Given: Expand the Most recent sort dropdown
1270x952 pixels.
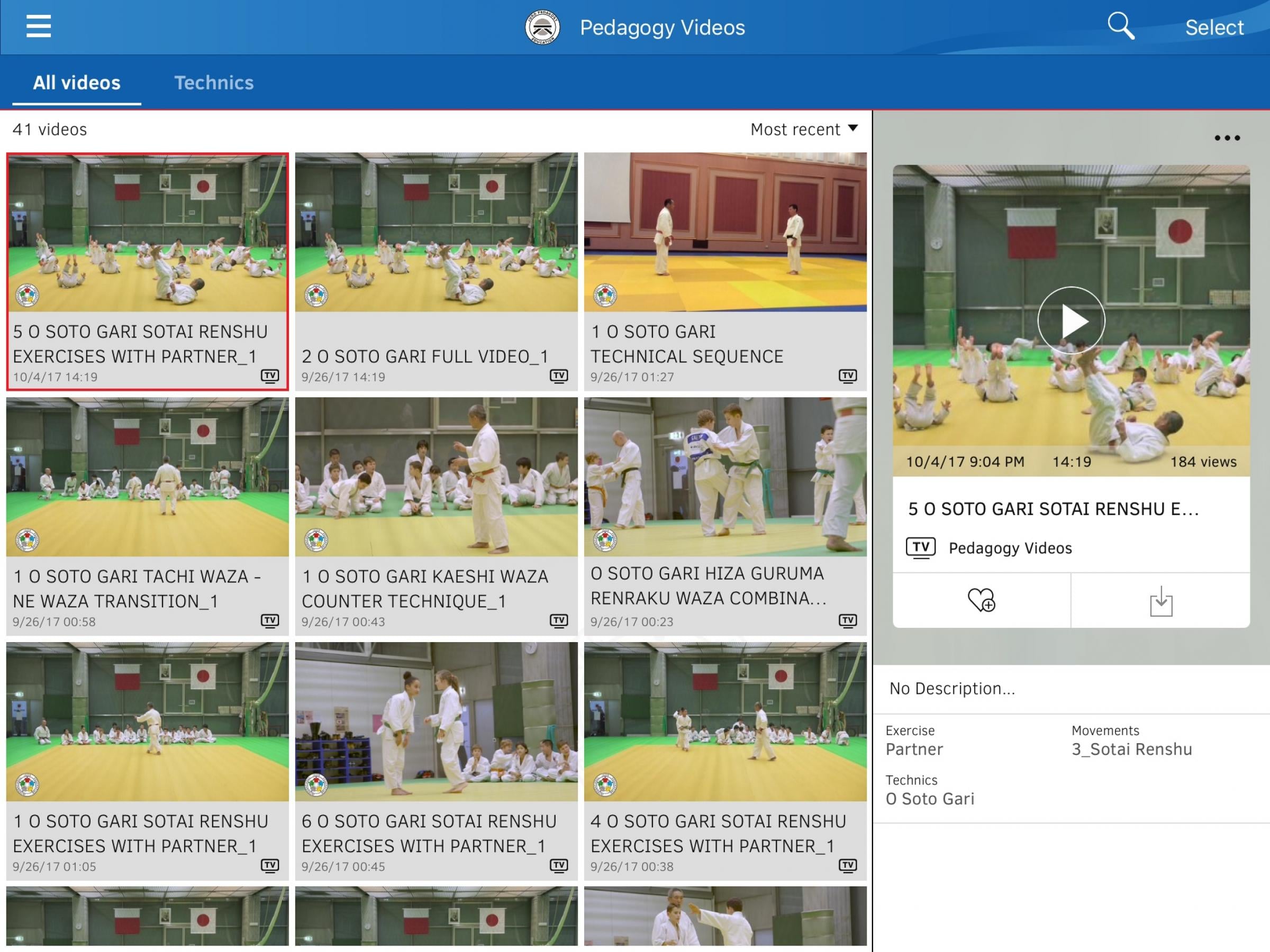Looking at the screenshot, I should pos(804,129).
